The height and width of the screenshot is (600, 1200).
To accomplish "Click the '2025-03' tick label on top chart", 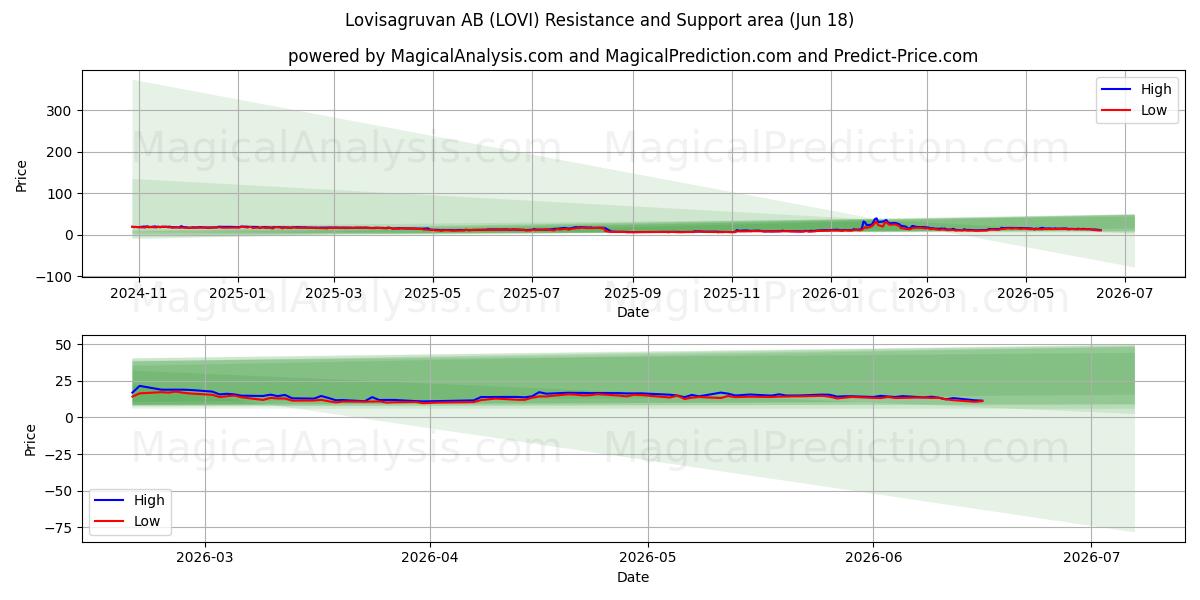I will coord(333,293).
